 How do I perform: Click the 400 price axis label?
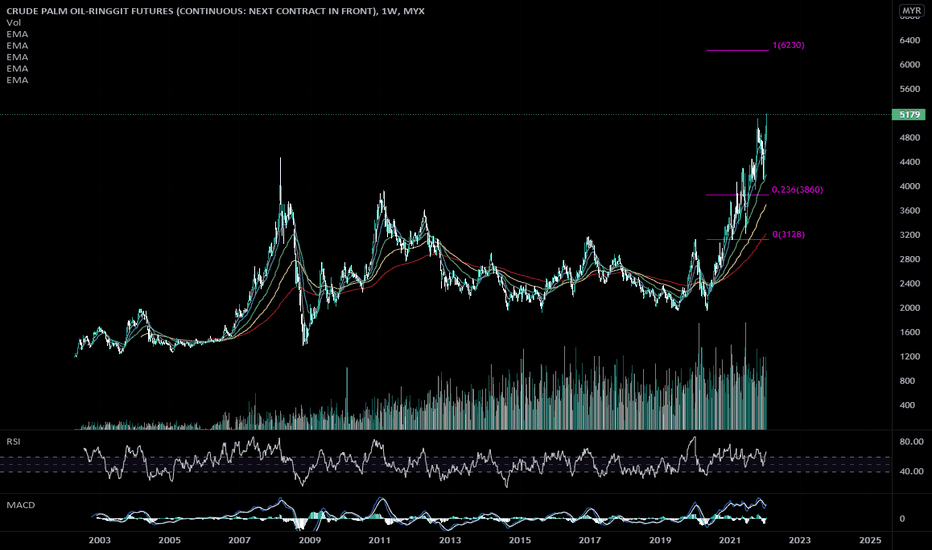[x=907, y=406]
